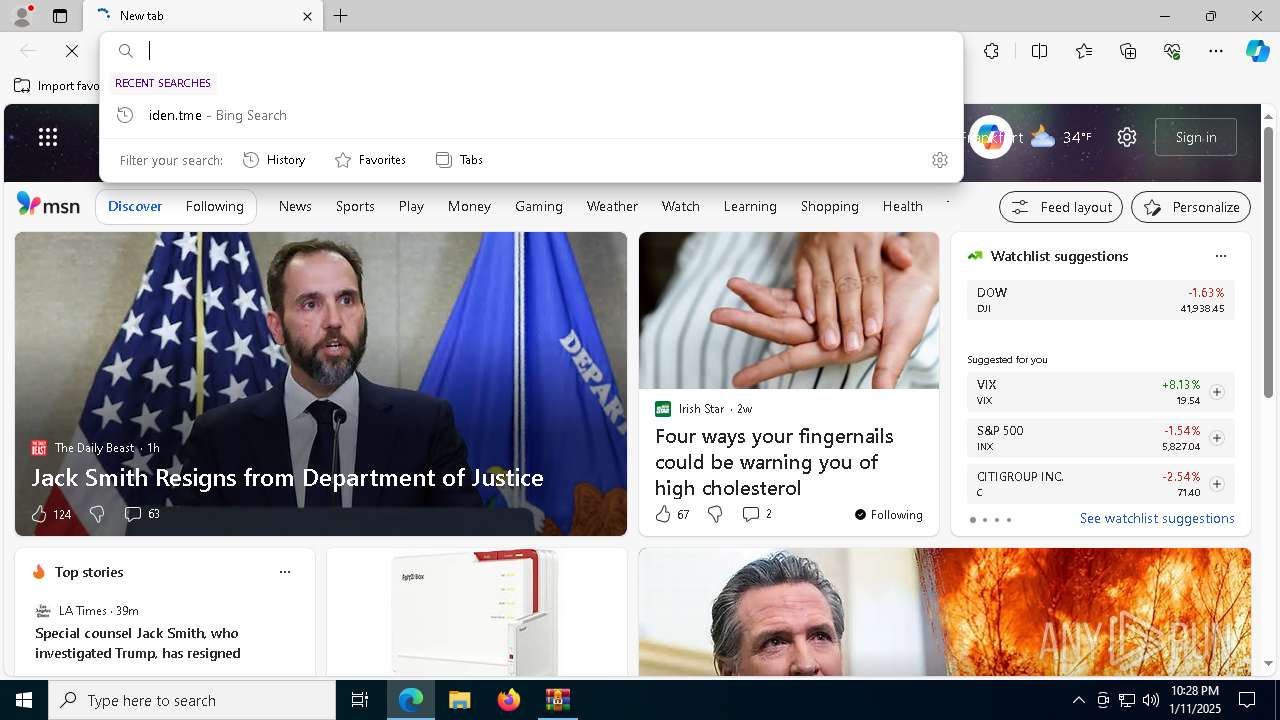Image resolution: width=1280 pixels, height=720 pixels.
Task: Click the Sign in button
Action: [x=1196, y=137]
